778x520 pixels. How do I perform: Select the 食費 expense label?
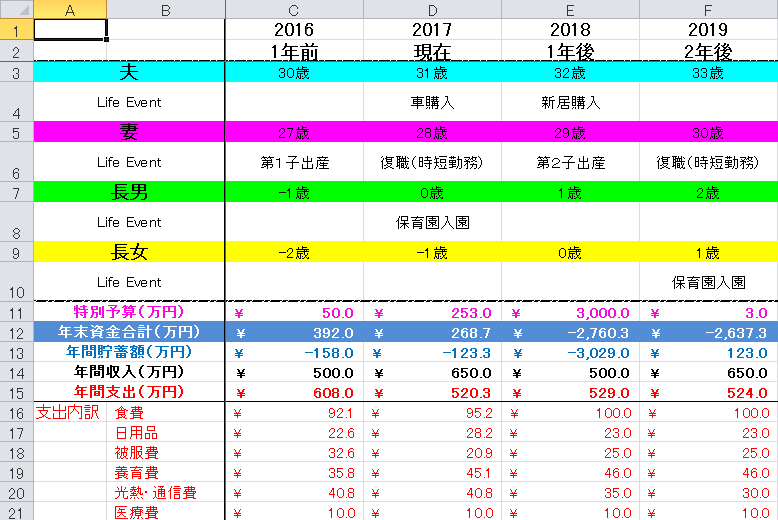click(129, 412)
